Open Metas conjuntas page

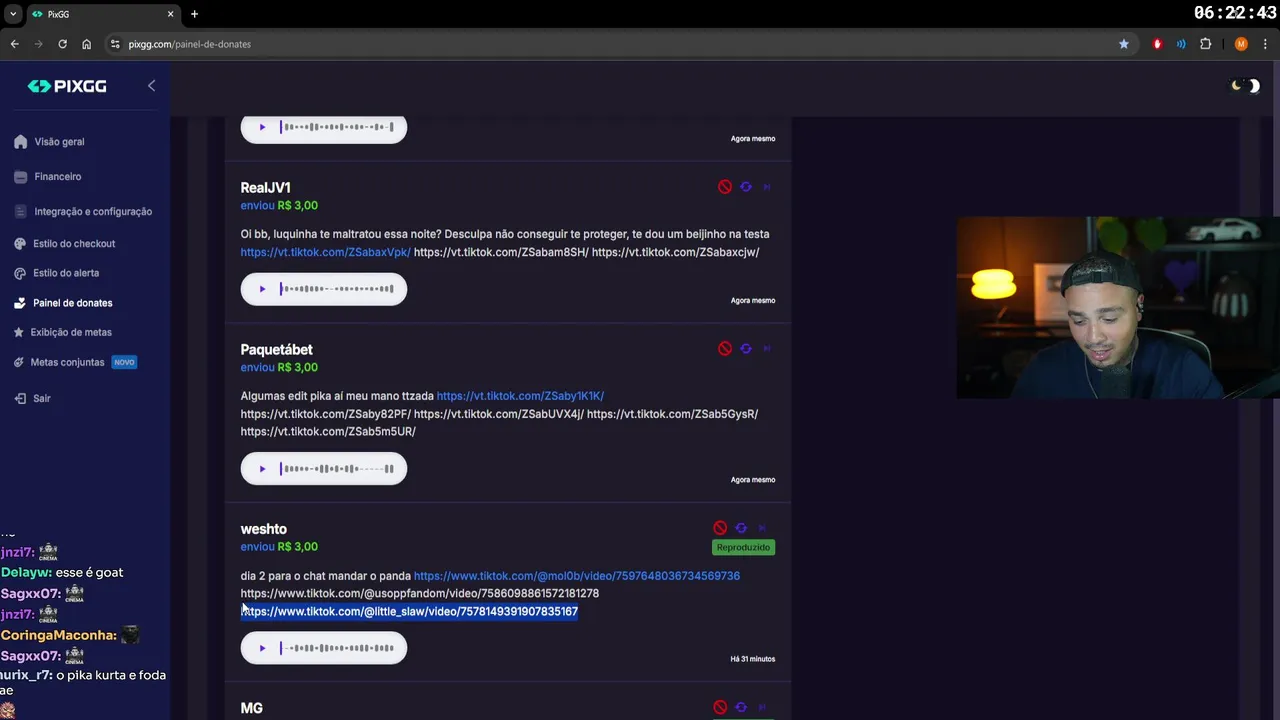67,362
